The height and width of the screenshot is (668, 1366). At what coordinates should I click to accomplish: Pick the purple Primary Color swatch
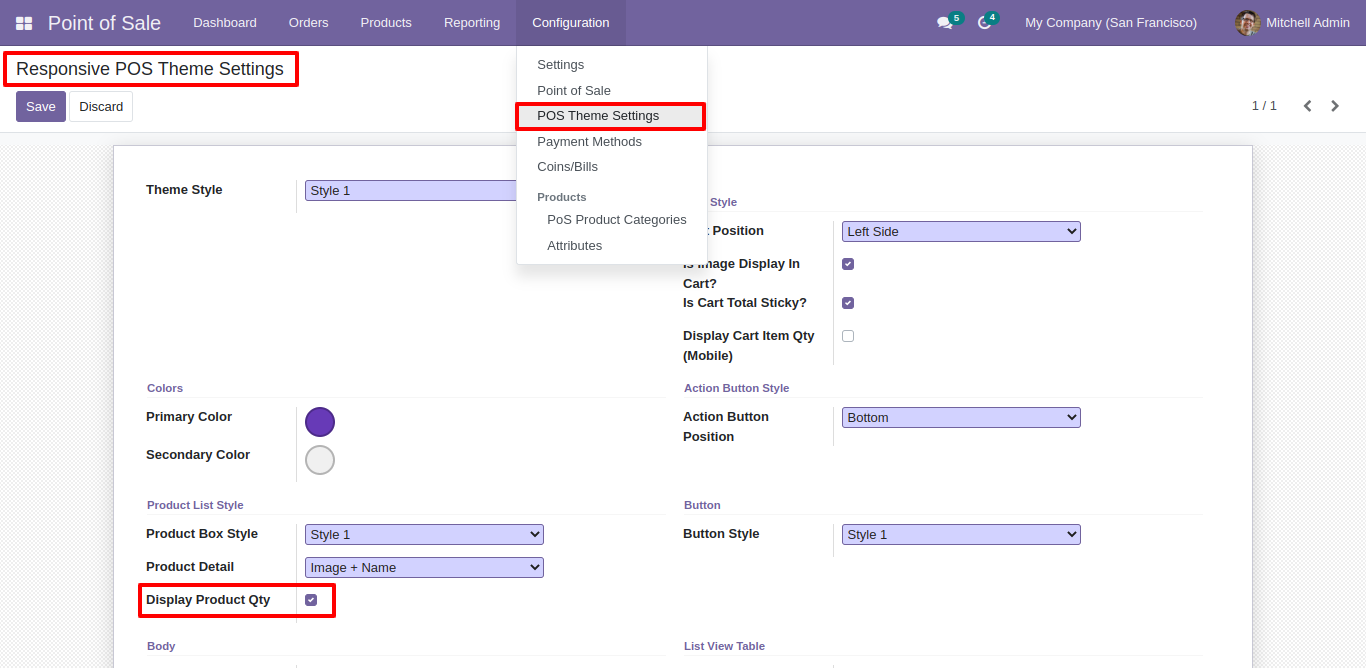pyautogui.click(x=320, y=422)
